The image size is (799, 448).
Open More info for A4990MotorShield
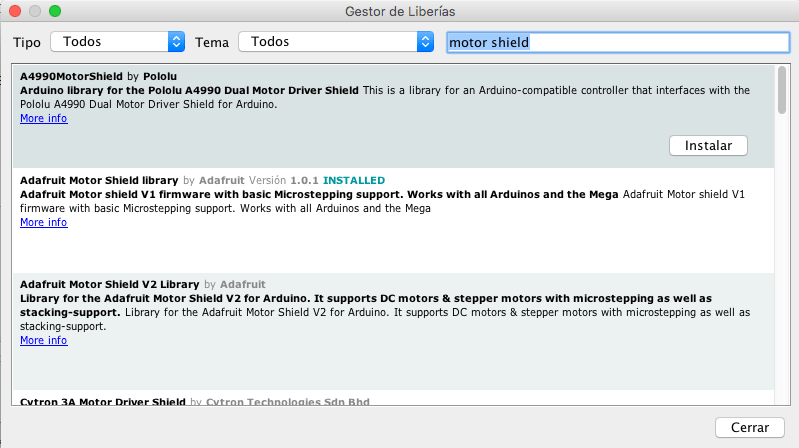coord(44,118)
